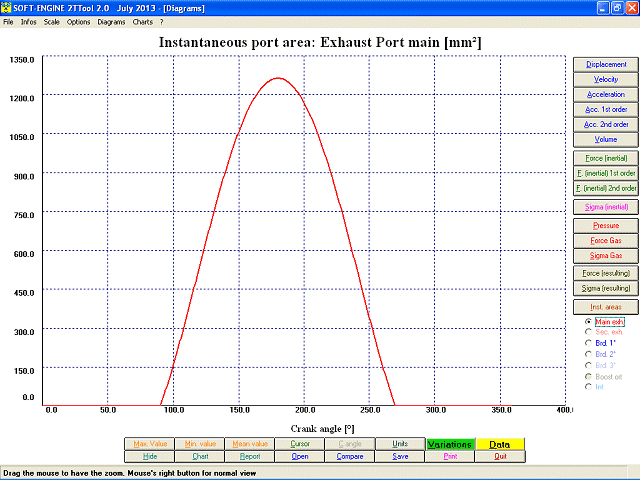Click the Units button

(400, 444)
